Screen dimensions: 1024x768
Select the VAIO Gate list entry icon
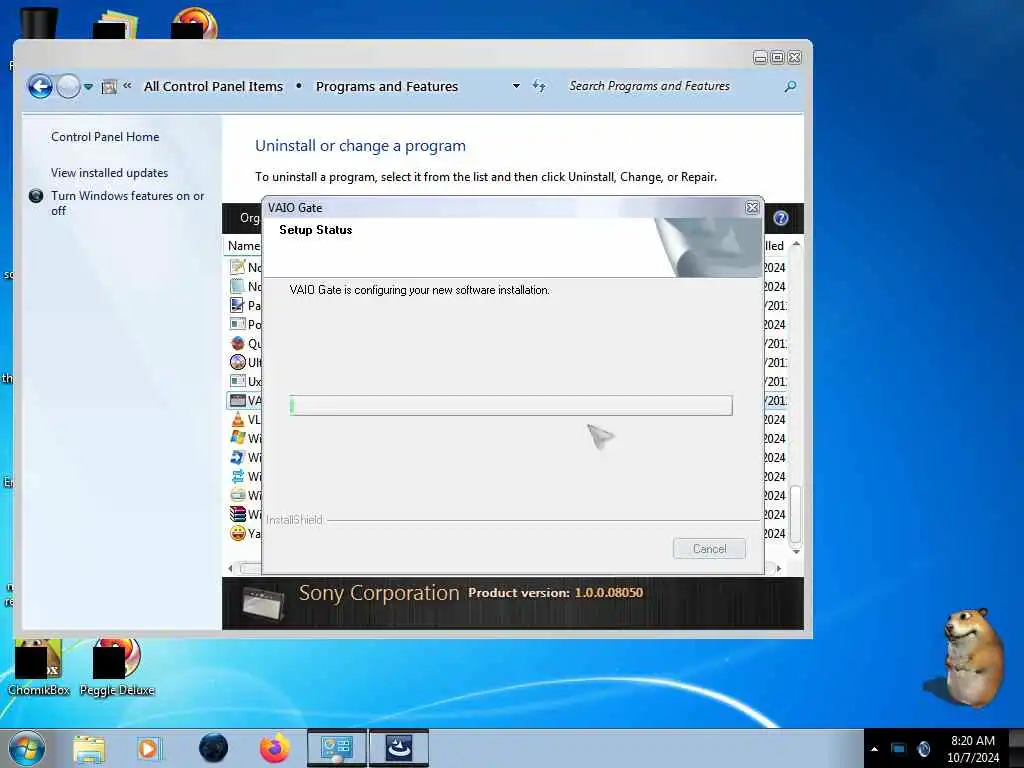pos(238,400)
